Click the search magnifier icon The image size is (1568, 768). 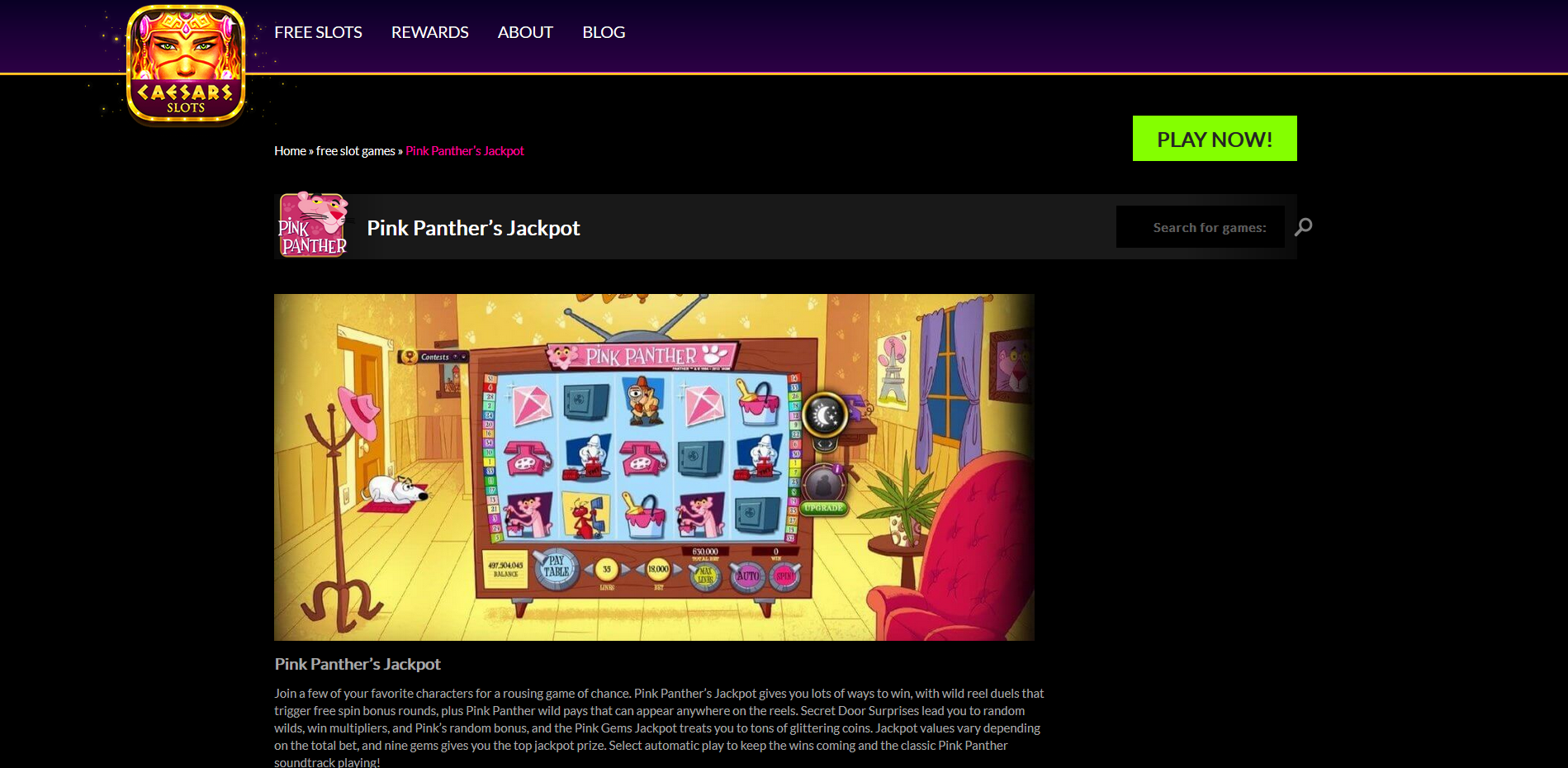(1304, 226)
